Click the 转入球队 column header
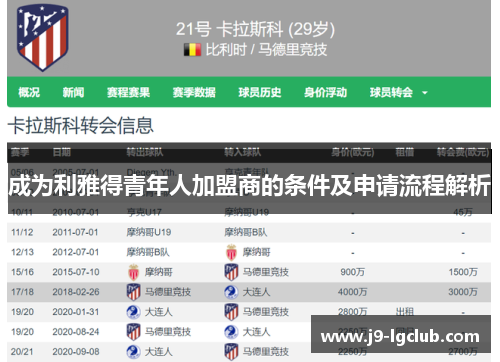 coord(243,152)
